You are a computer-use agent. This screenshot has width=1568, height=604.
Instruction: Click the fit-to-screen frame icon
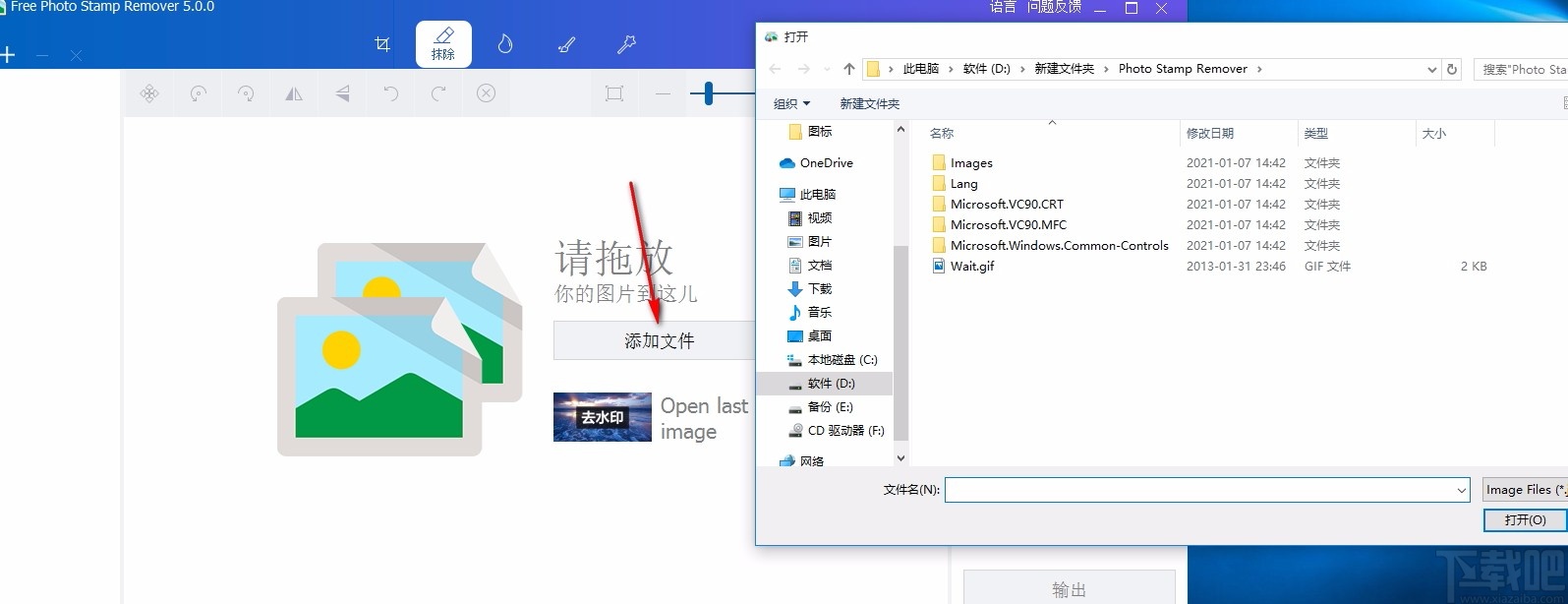[614, 93]
